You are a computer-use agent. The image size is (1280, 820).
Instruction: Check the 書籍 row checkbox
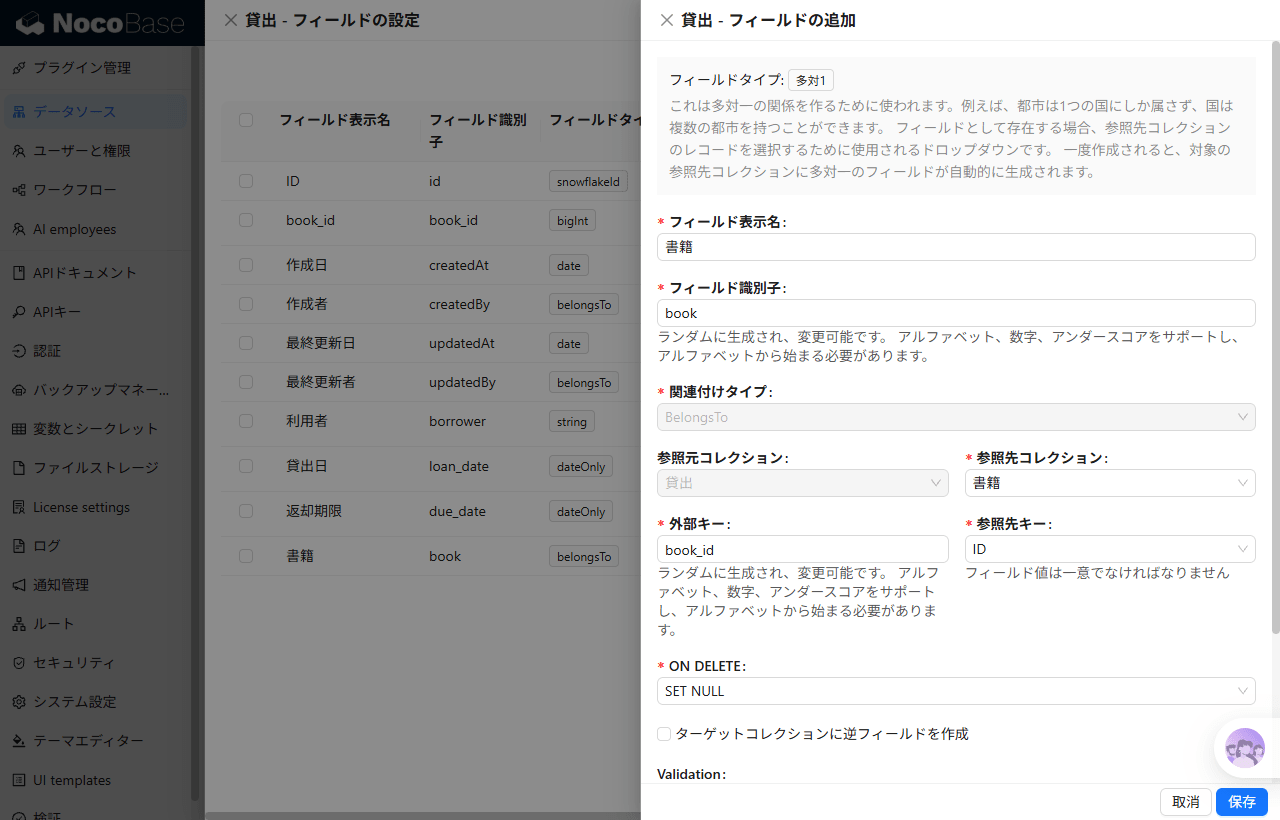click(x=246, y=556)
